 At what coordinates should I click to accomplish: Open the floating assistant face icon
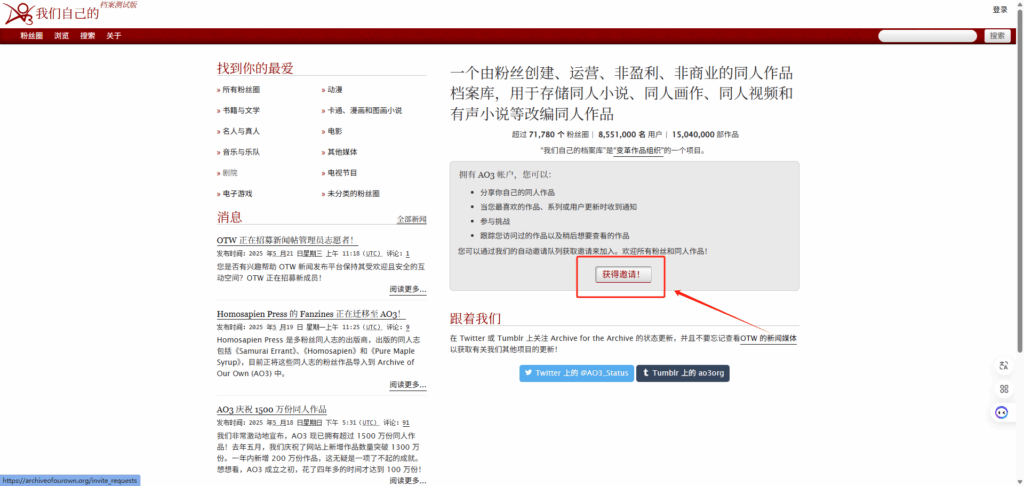1002,412
